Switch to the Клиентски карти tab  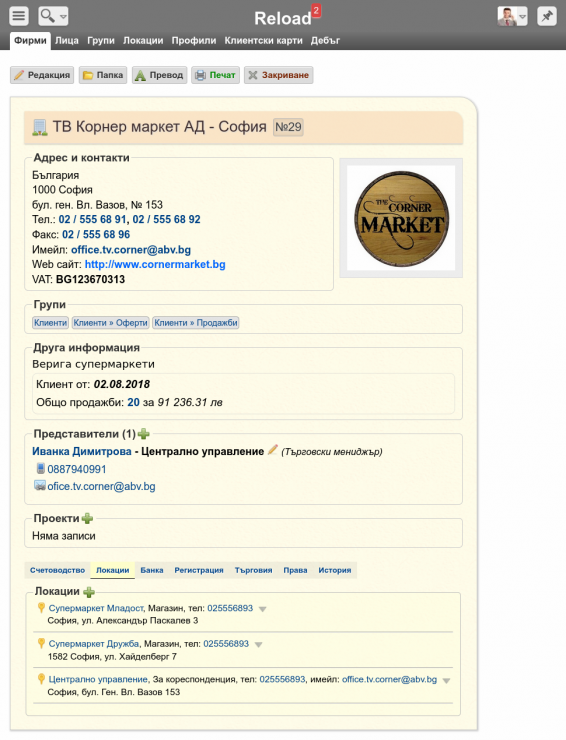(263, 41)
